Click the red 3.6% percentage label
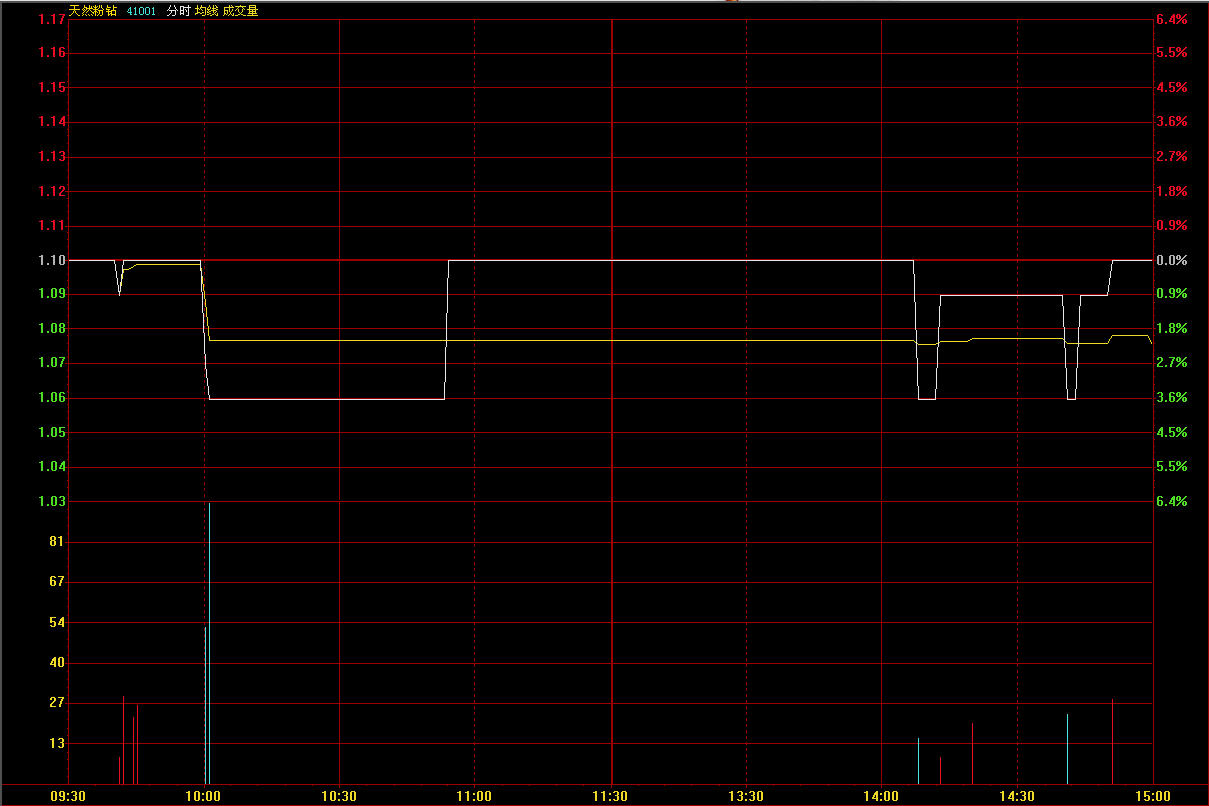Viewport: 1209px width, 806px height. (x=1171, y=121)
